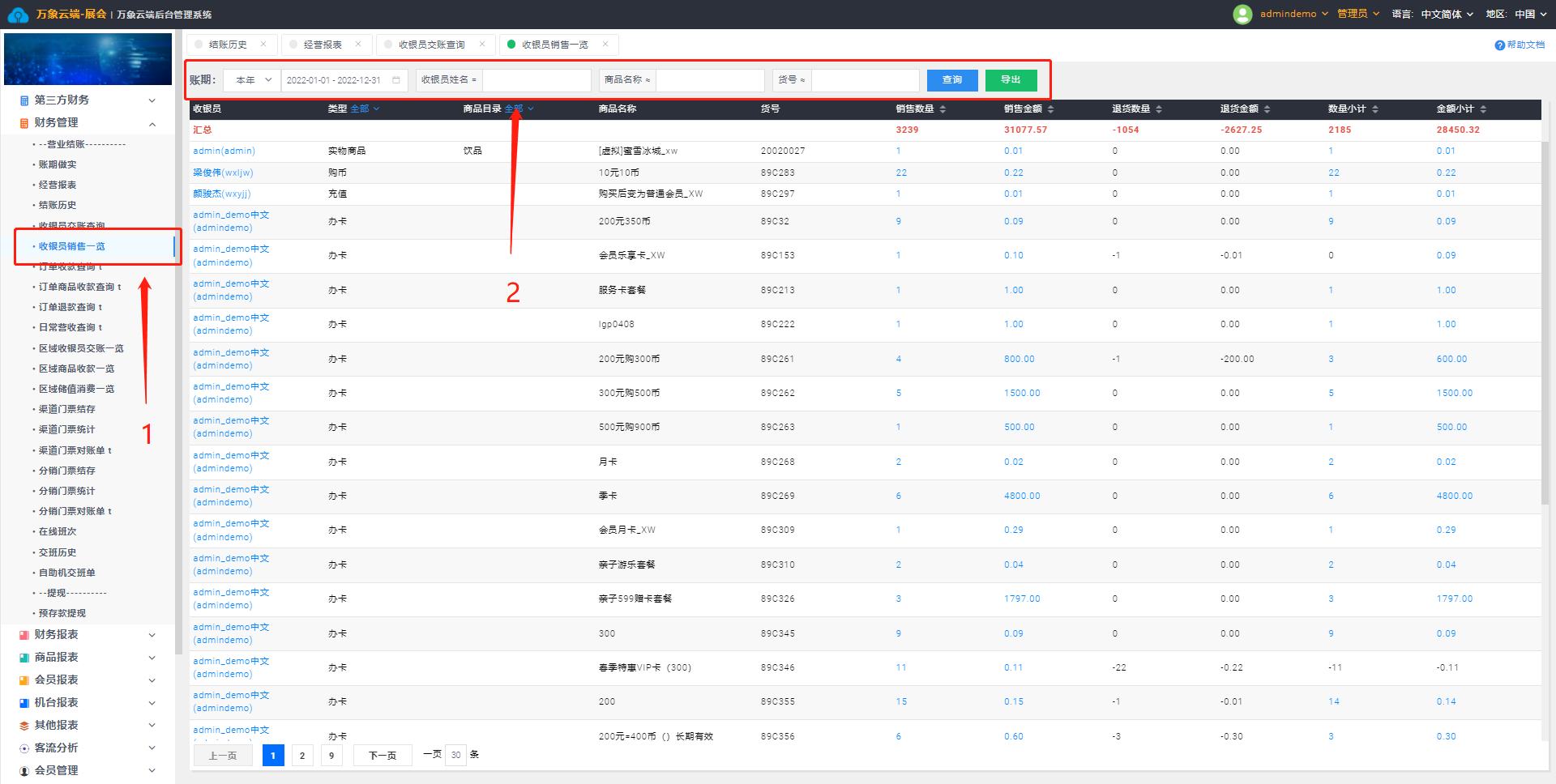
Task: Expand the 第三方财务 menu chevron
Action: [x=152, y=100]
